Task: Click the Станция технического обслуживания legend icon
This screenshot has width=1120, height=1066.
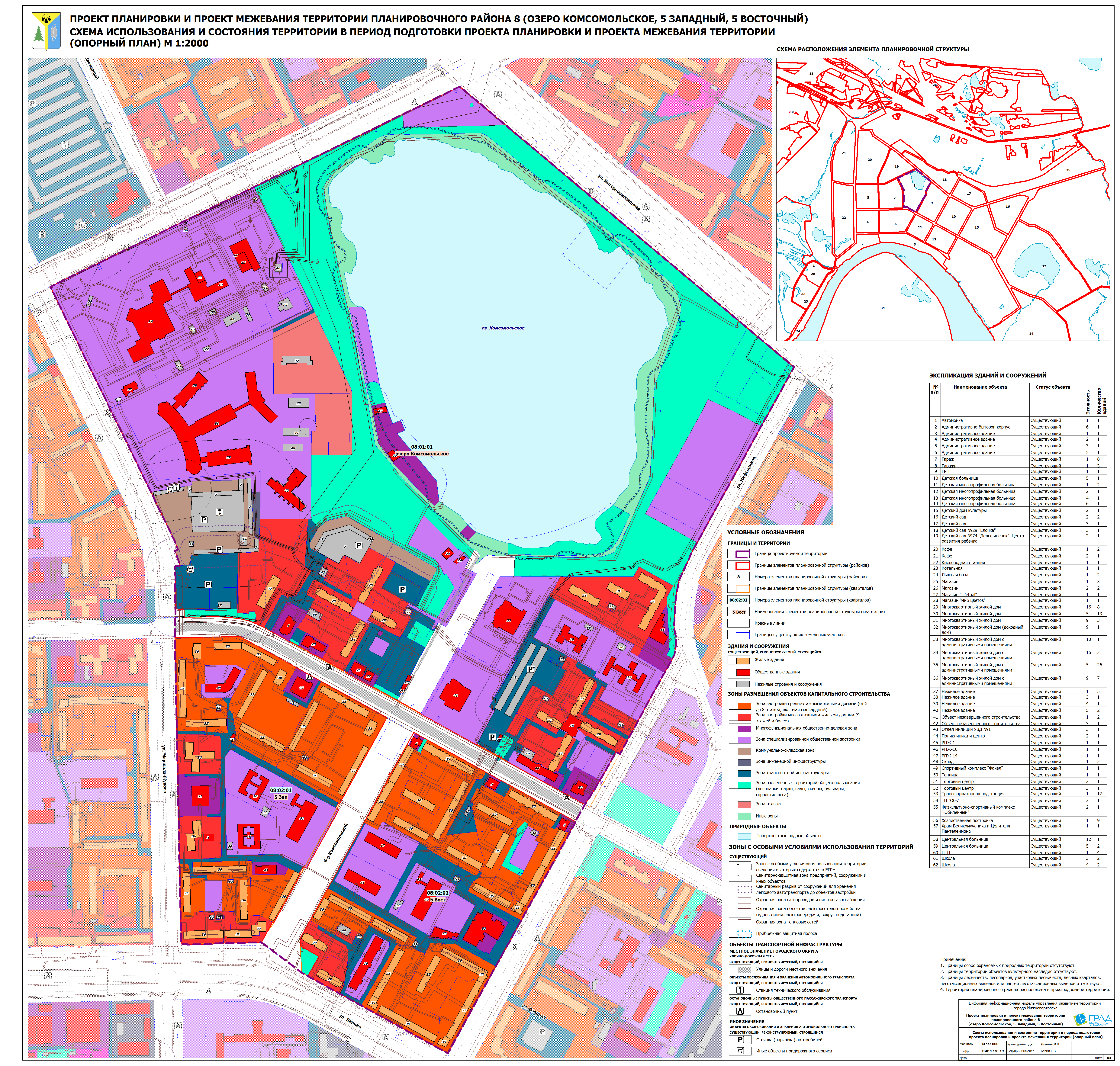Action: [x=740, y=990]
